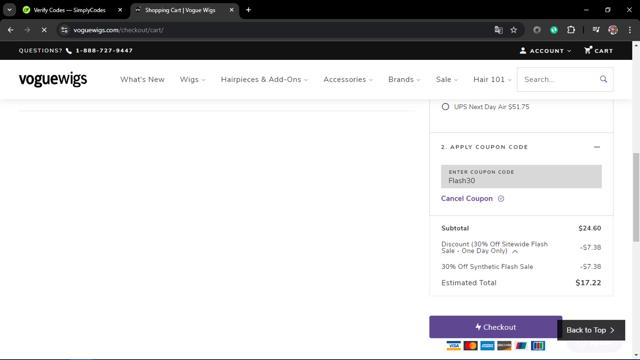Open new browser tab with plus icon

(248, 10)
